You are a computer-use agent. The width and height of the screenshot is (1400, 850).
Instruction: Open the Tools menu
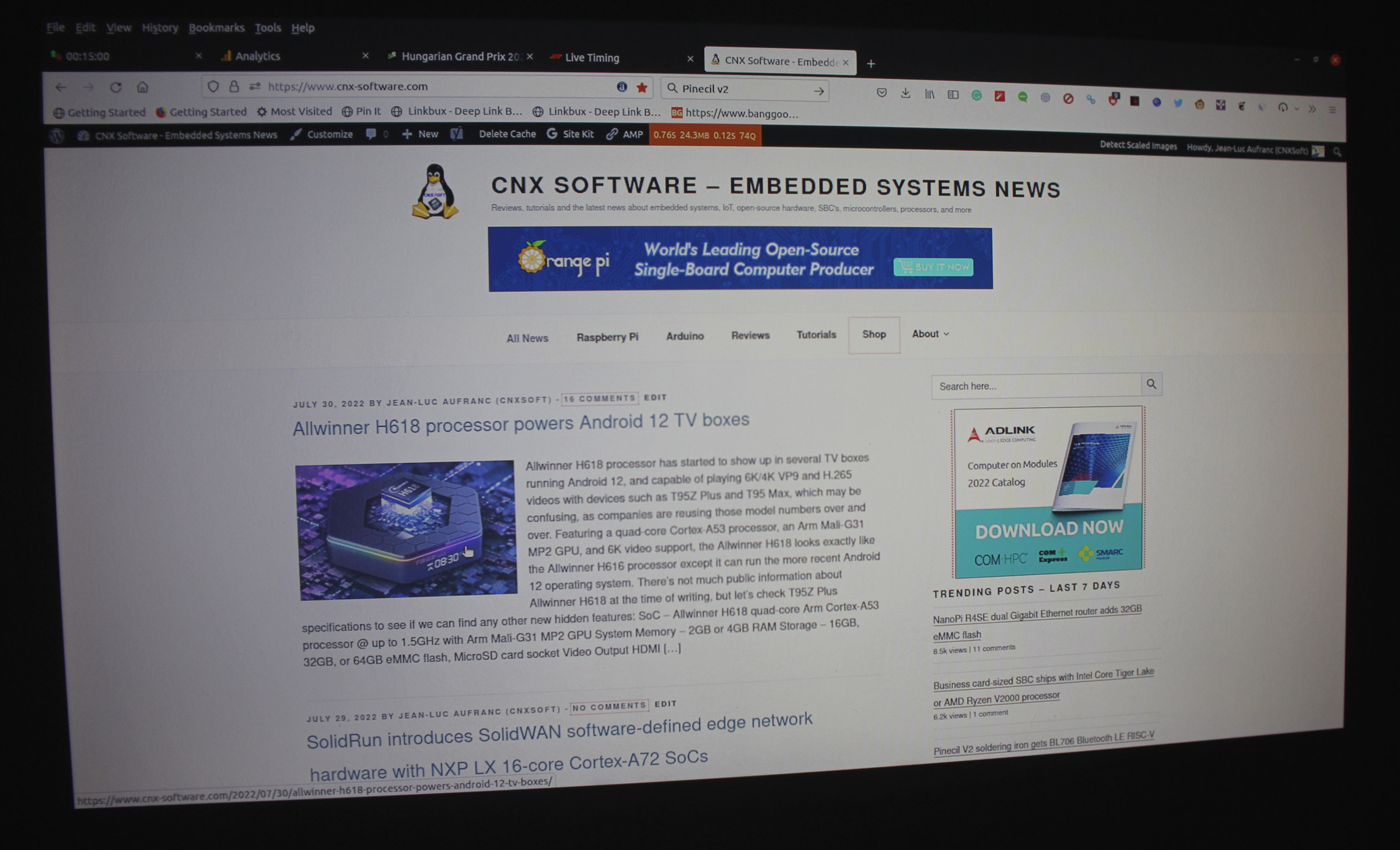[x=268, y=27]
